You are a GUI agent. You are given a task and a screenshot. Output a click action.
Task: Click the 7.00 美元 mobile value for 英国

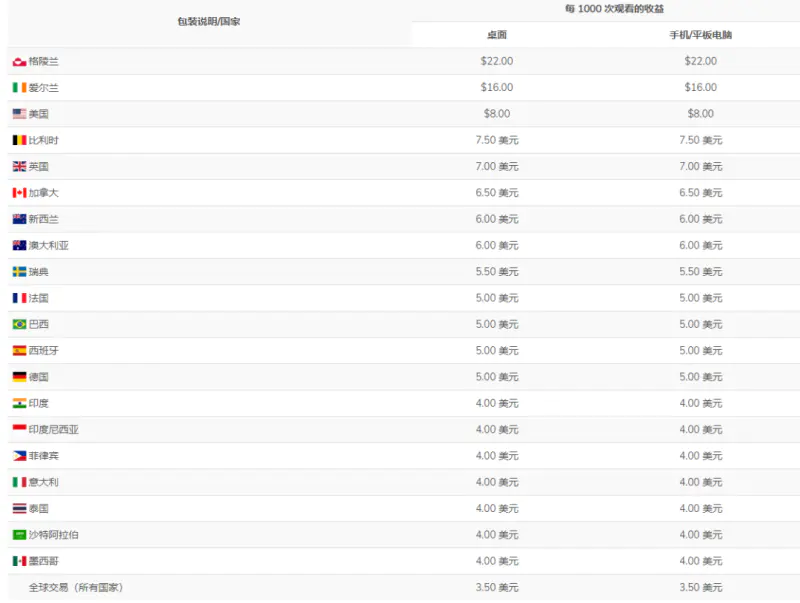[x=700, y=167]
